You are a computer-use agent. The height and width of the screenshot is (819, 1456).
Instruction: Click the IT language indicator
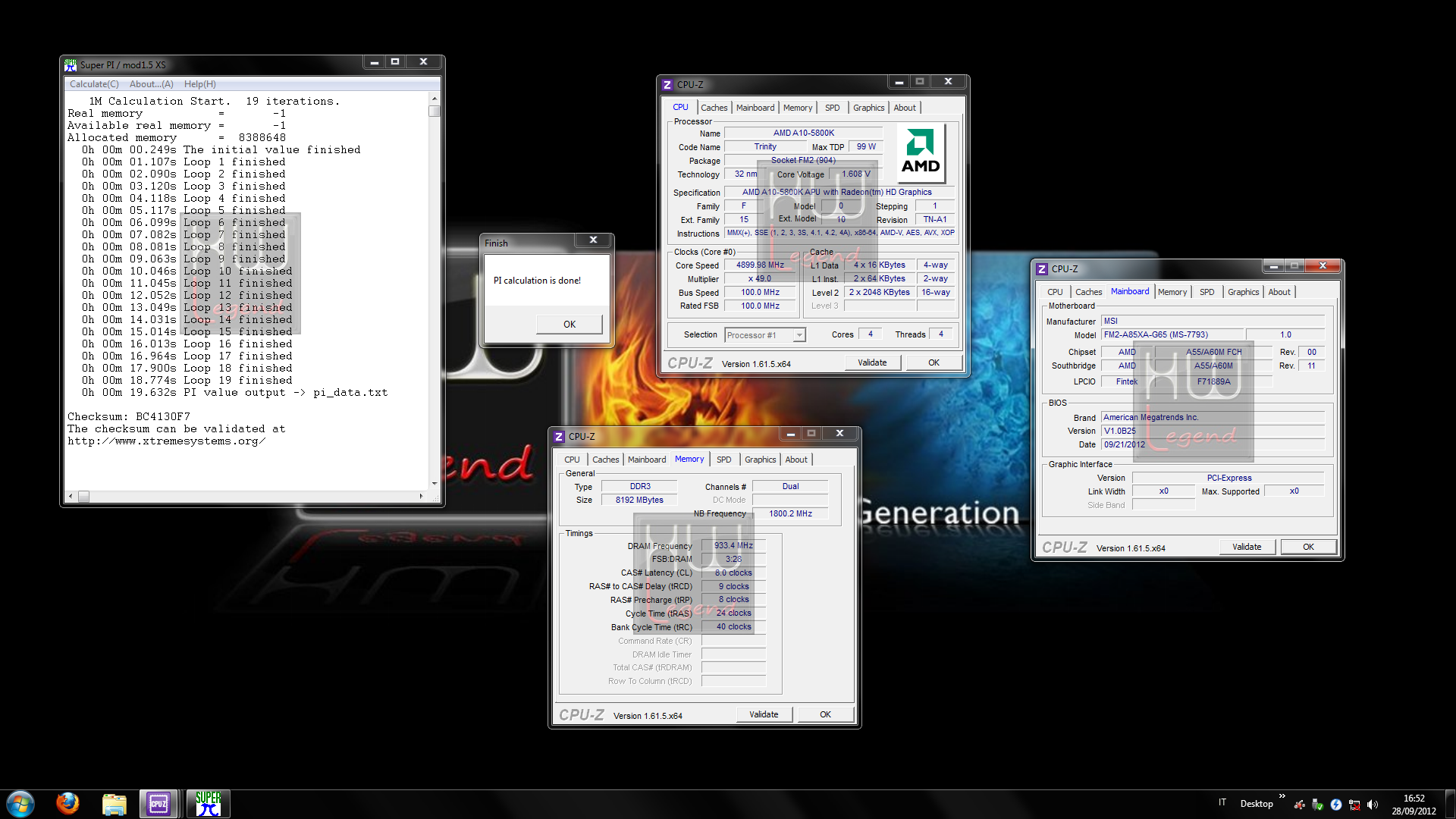[x=1222, y=802]
